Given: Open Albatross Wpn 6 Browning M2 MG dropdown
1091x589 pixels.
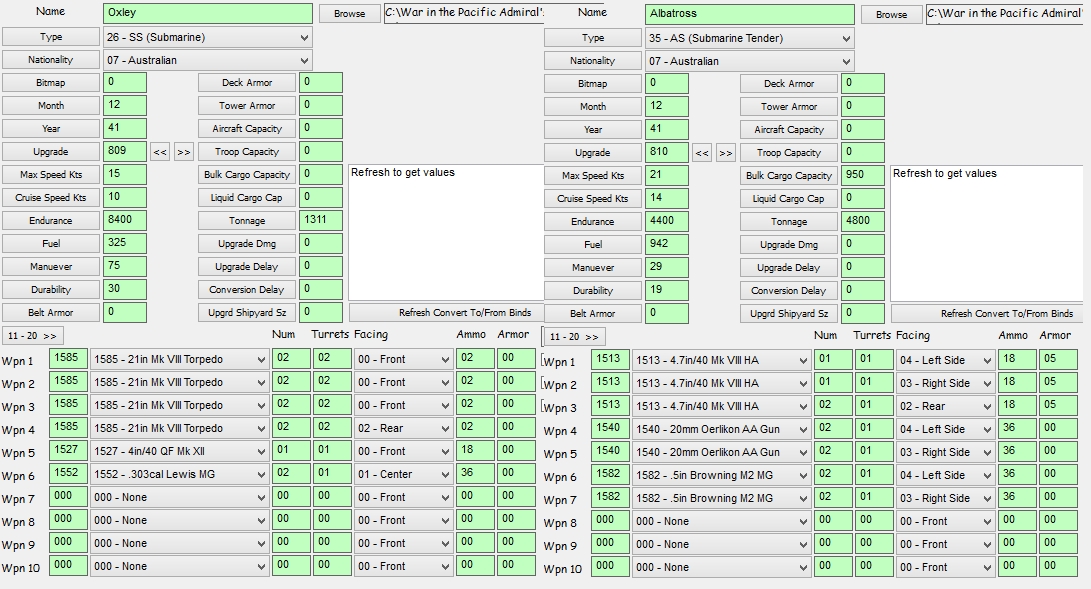Looking at the screenshot, I should (x=722, y=475).
